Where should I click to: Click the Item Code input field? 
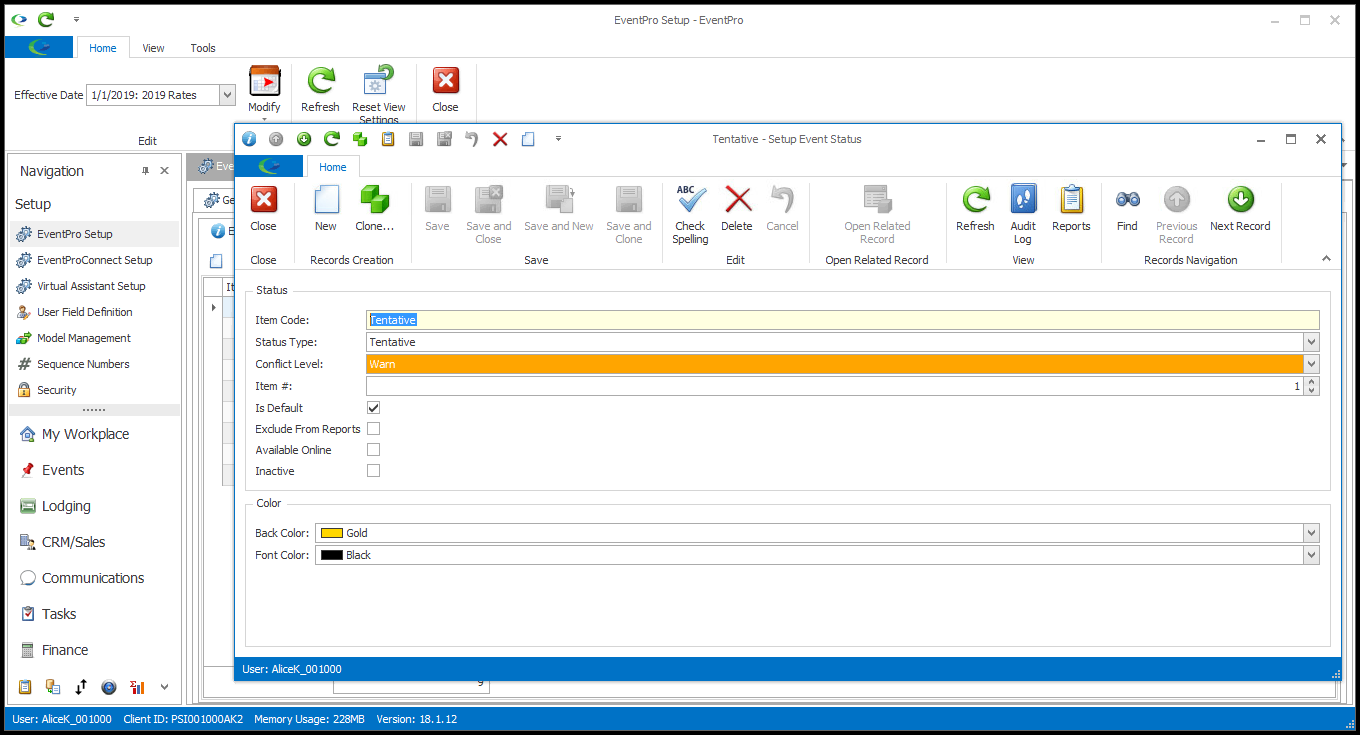(x=842, y=320)
